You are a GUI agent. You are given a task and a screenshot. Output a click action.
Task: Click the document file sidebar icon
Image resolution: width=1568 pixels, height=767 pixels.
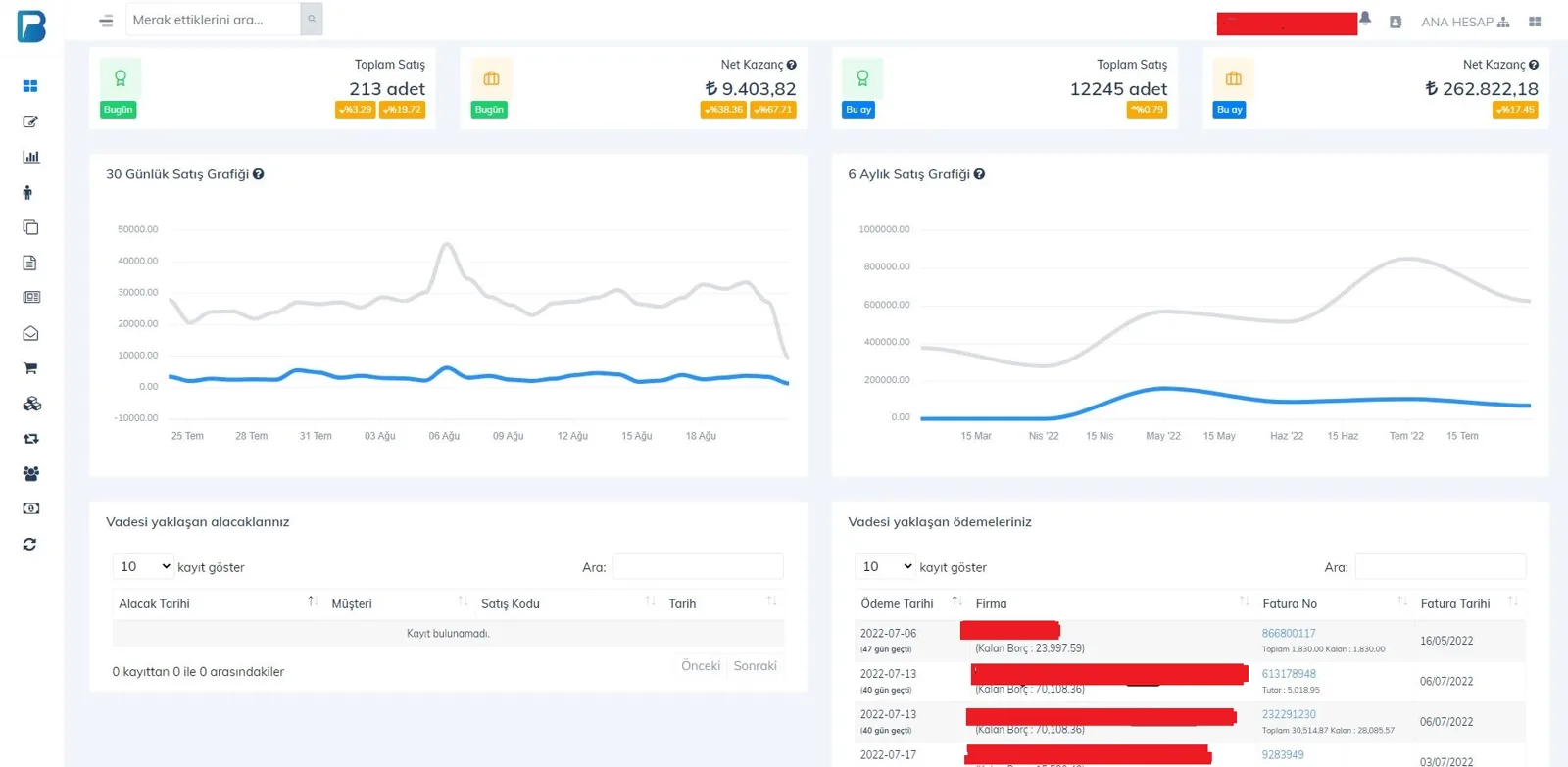click(29, 263)
